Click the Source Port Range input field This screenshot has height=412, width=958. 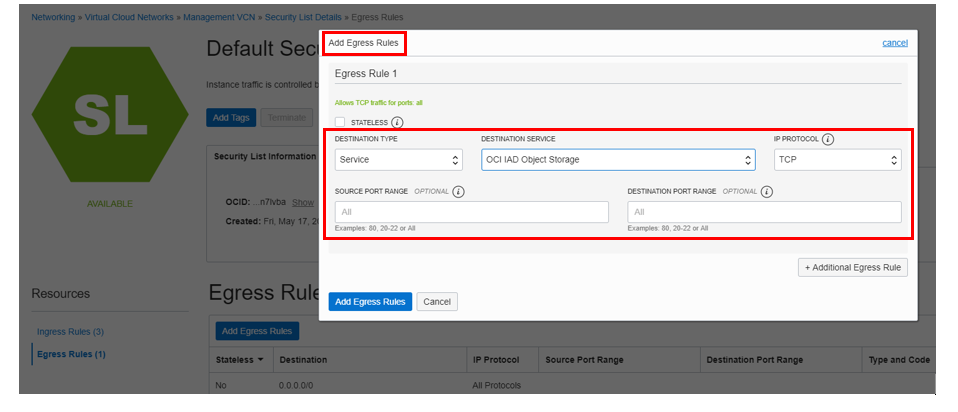(472, 212)
